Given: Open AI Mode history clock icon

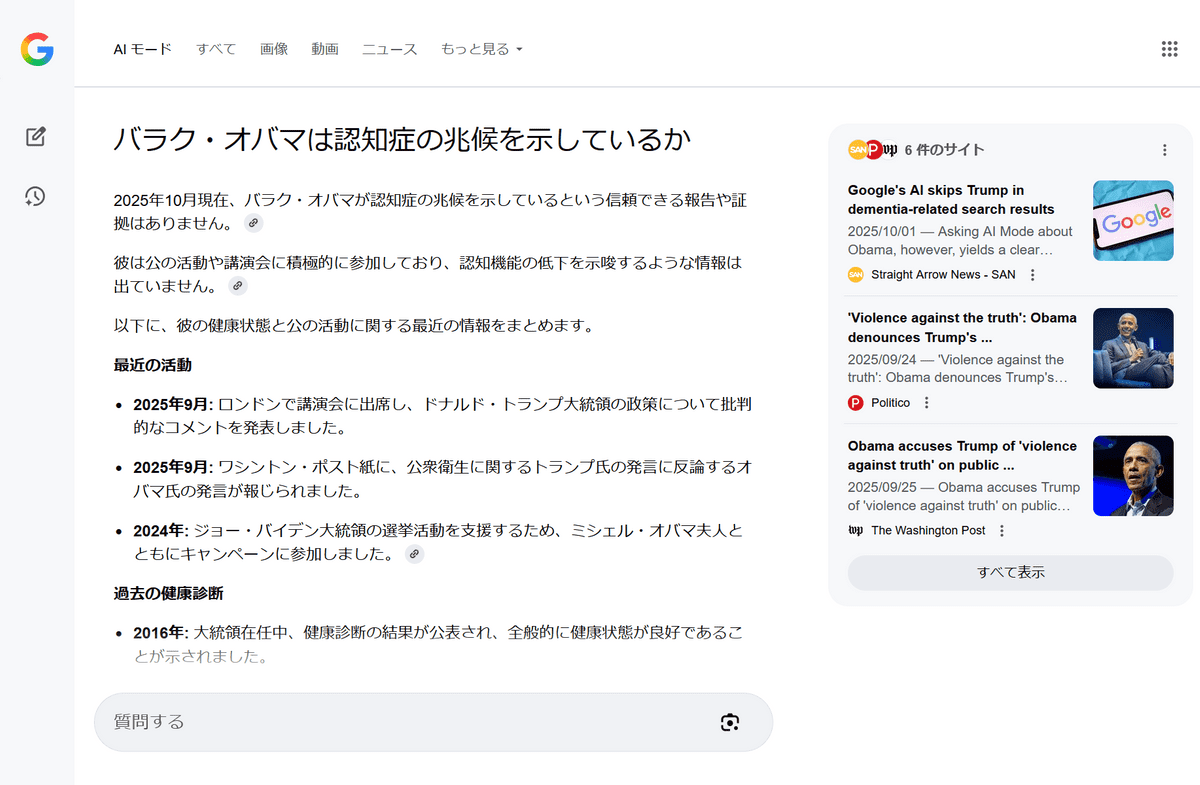Looking at the screenshot, I should pos(36,196).
